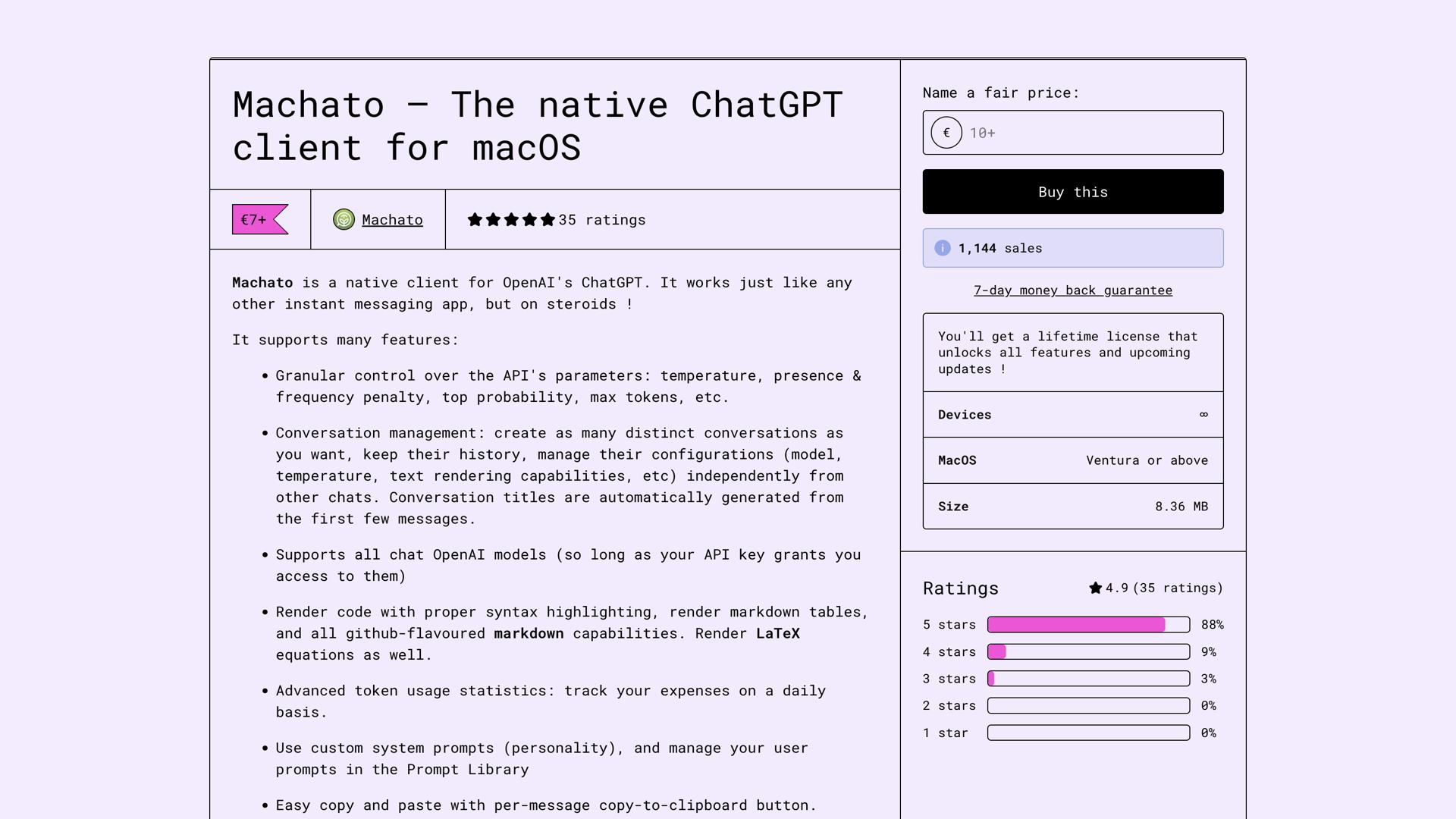Viewport: 1456px width, 819px height.
Task: Click the star icon next to 4.9 rating
Action: 1095,588
